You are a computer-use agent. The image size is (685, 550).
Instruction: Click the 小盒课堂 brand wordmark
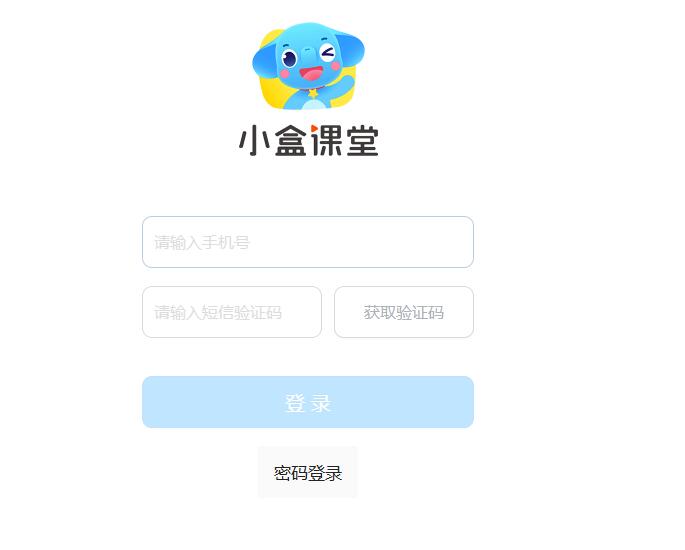click(308, 140)
